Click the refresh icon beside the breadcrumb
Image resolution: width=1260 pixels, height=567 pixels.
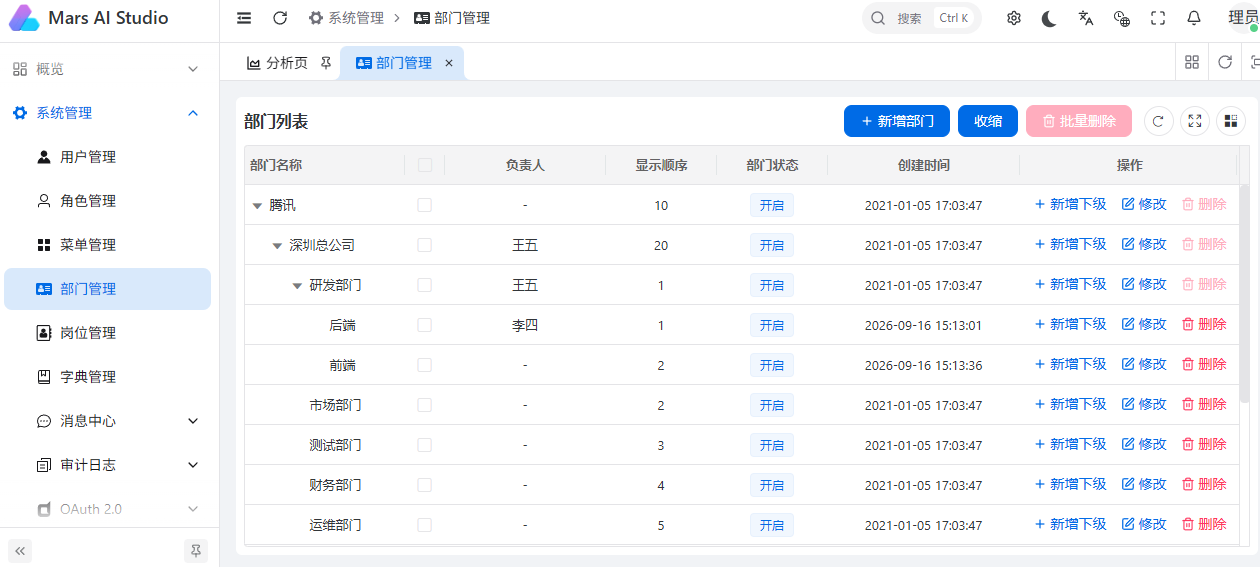(x=280, y=18)
